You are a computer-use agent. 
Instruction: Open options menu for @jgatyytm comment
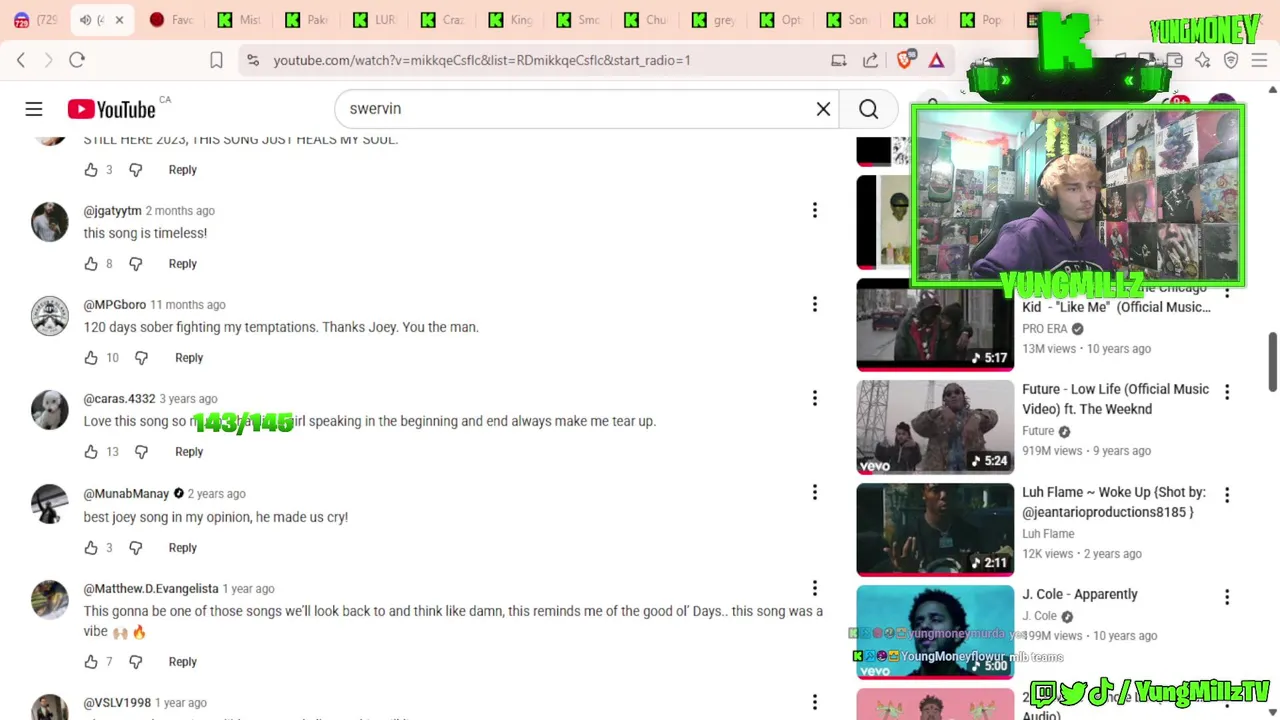coord(814,210)
